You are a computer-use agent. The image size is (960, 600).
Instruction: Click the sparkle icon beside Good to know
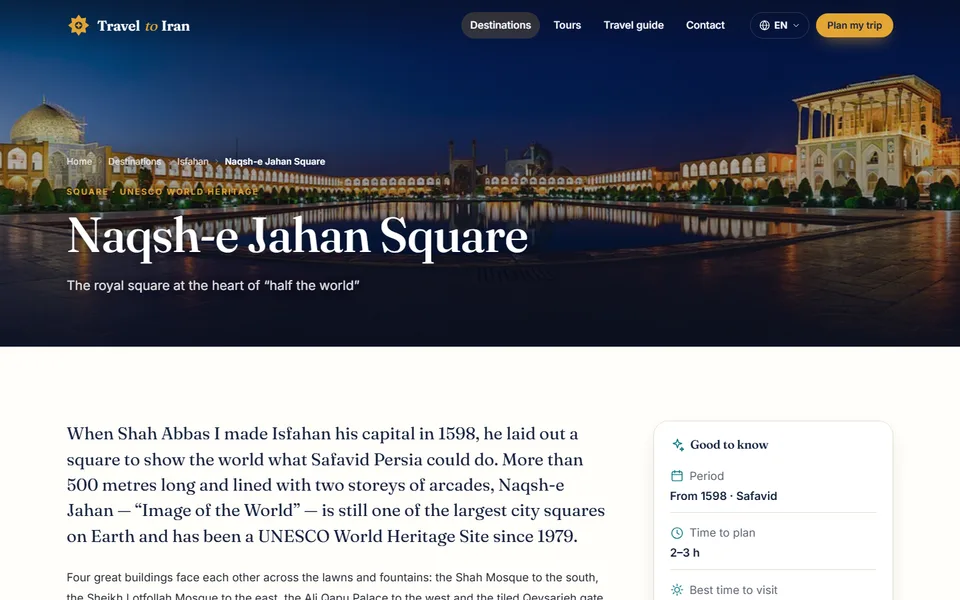pos(678,444)
